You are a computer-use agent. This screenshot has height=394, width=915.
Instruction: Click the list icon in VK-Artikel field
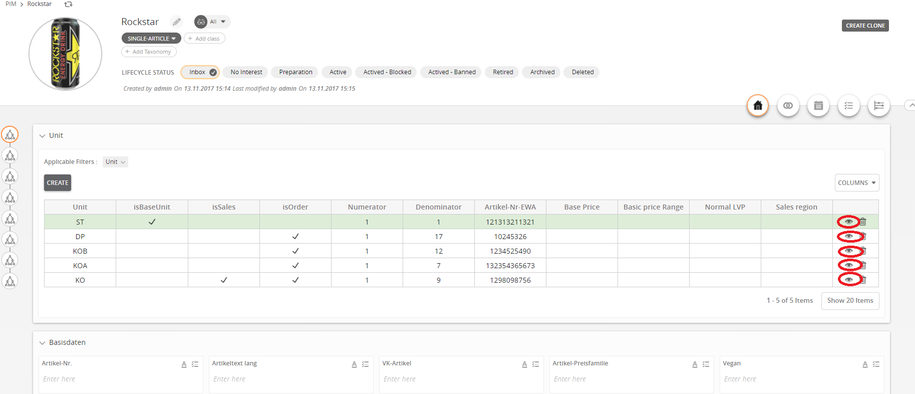point(535,364)
